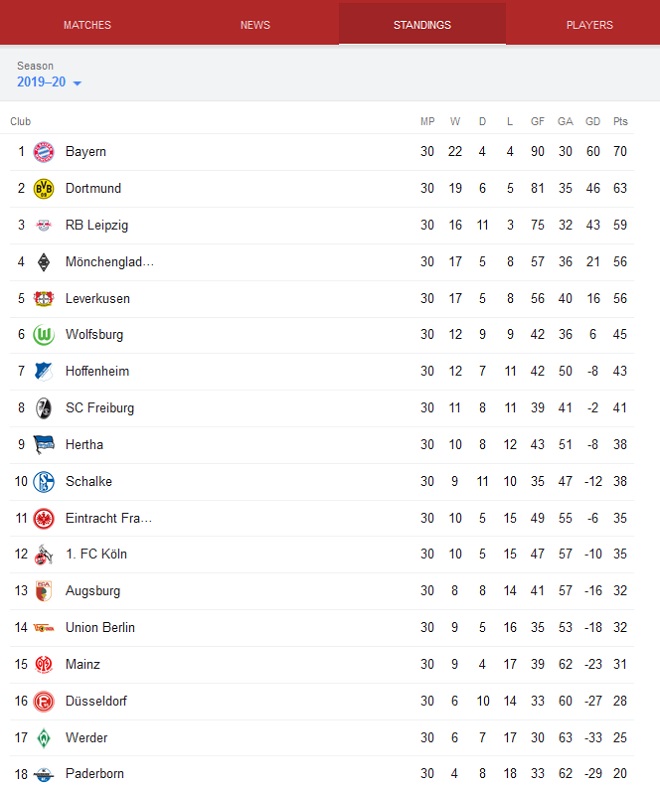Open the News tab
The image size is (660, 796).
click(x=255, y=25)
